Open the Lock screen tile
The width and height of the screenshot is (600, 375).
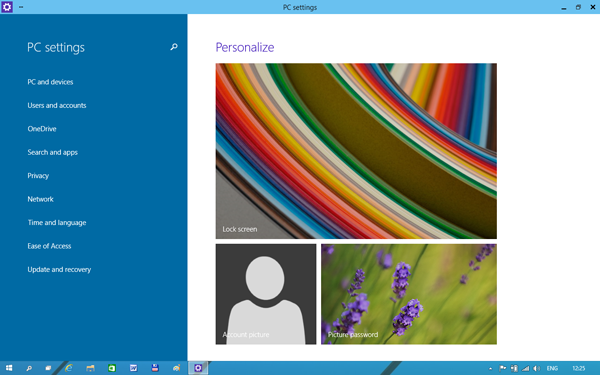point(356,151)
